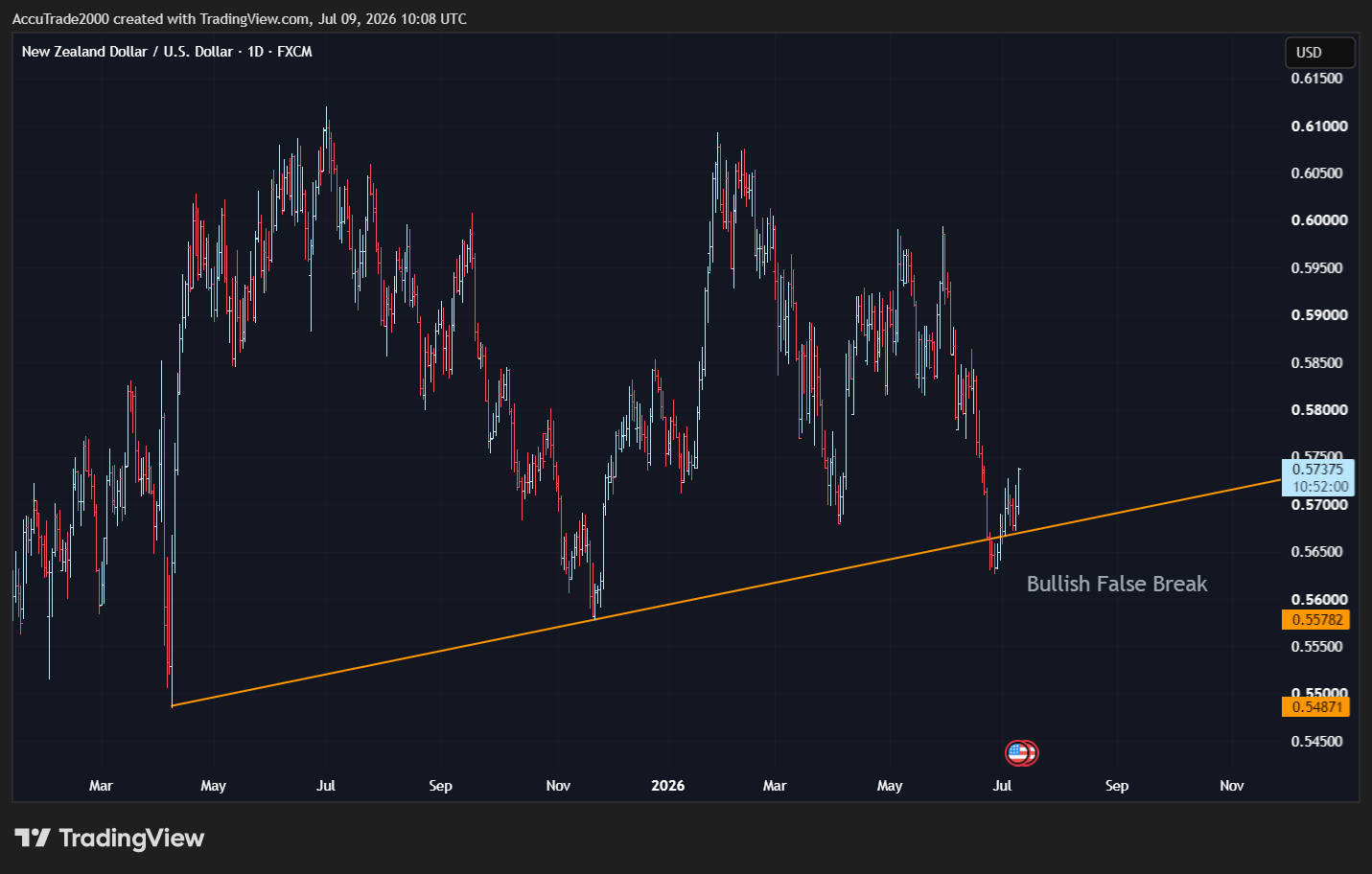
Task: Click the TradingView logo icon
Action: 32,839
